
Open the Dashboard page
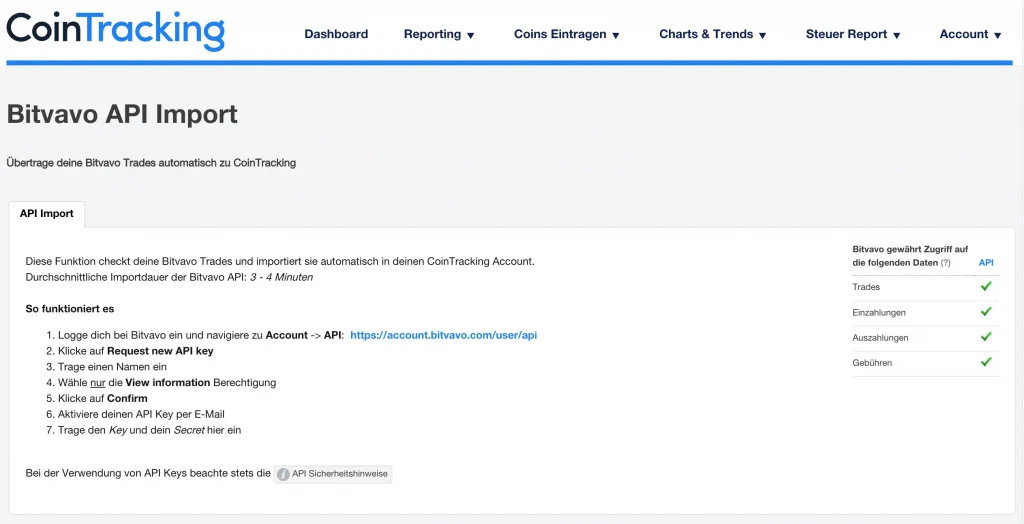[336, 34]
